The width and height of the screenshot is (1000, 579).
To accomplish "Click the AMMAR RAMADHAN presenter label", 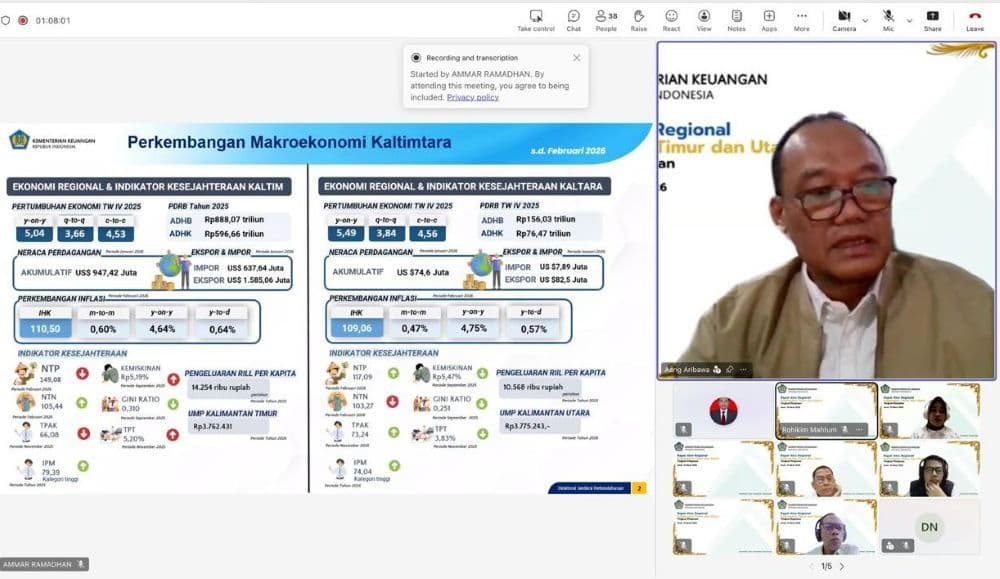I will pyautogui.click(x=44, y=564).
